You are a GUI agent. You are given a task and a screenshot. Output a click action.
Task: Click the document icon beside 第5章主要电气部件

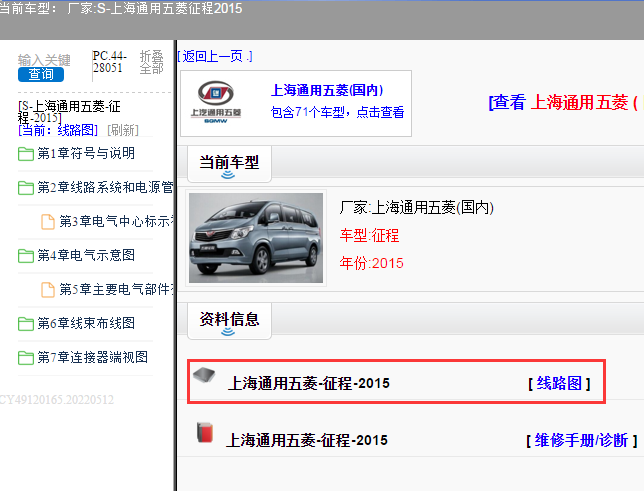pos(48,290)
